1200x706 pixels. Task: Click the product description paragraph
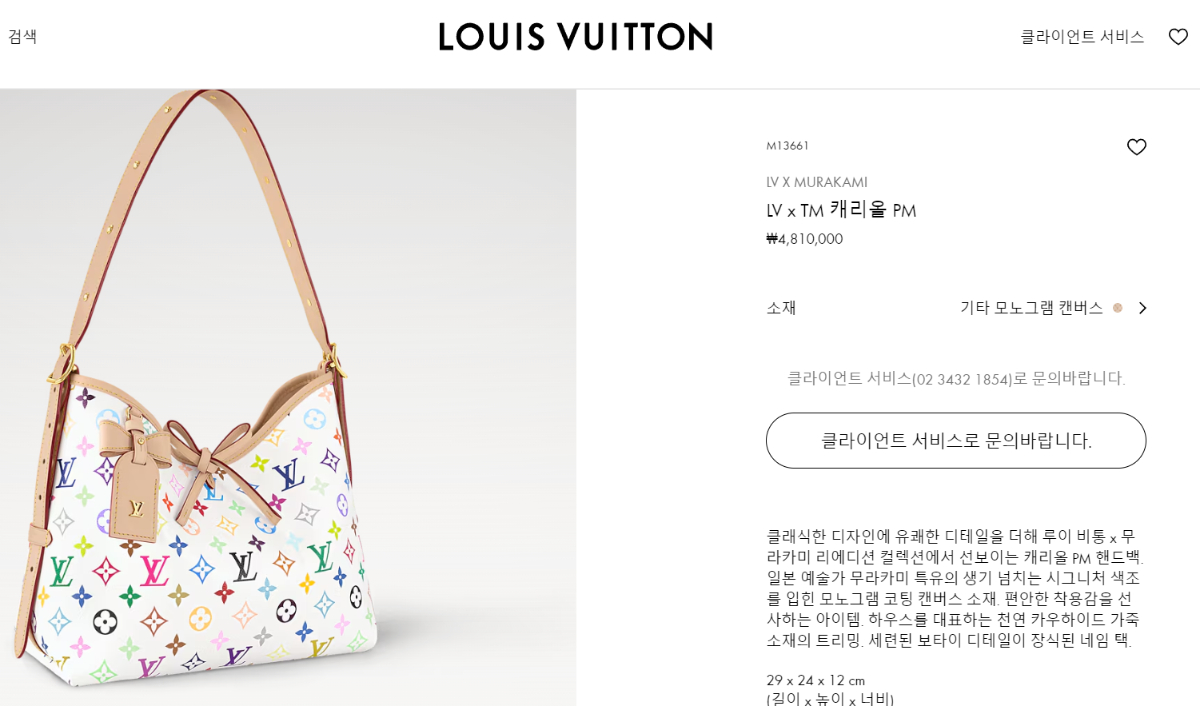click(955, 589)
